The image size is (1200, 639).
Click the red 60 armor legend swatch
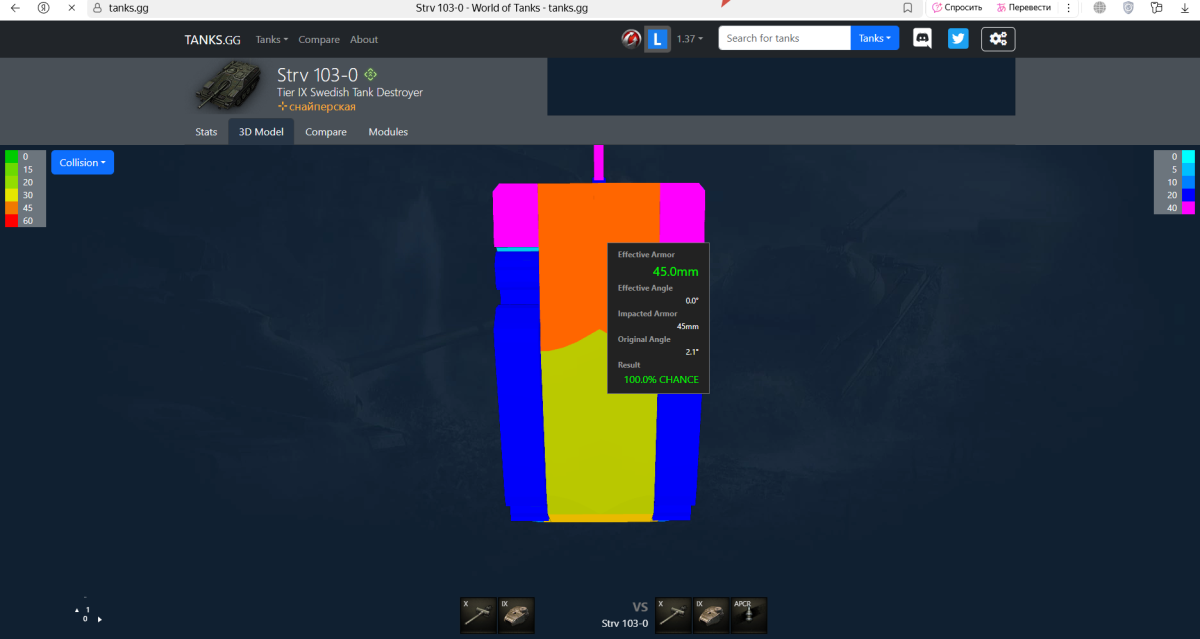tap(11, 221)
